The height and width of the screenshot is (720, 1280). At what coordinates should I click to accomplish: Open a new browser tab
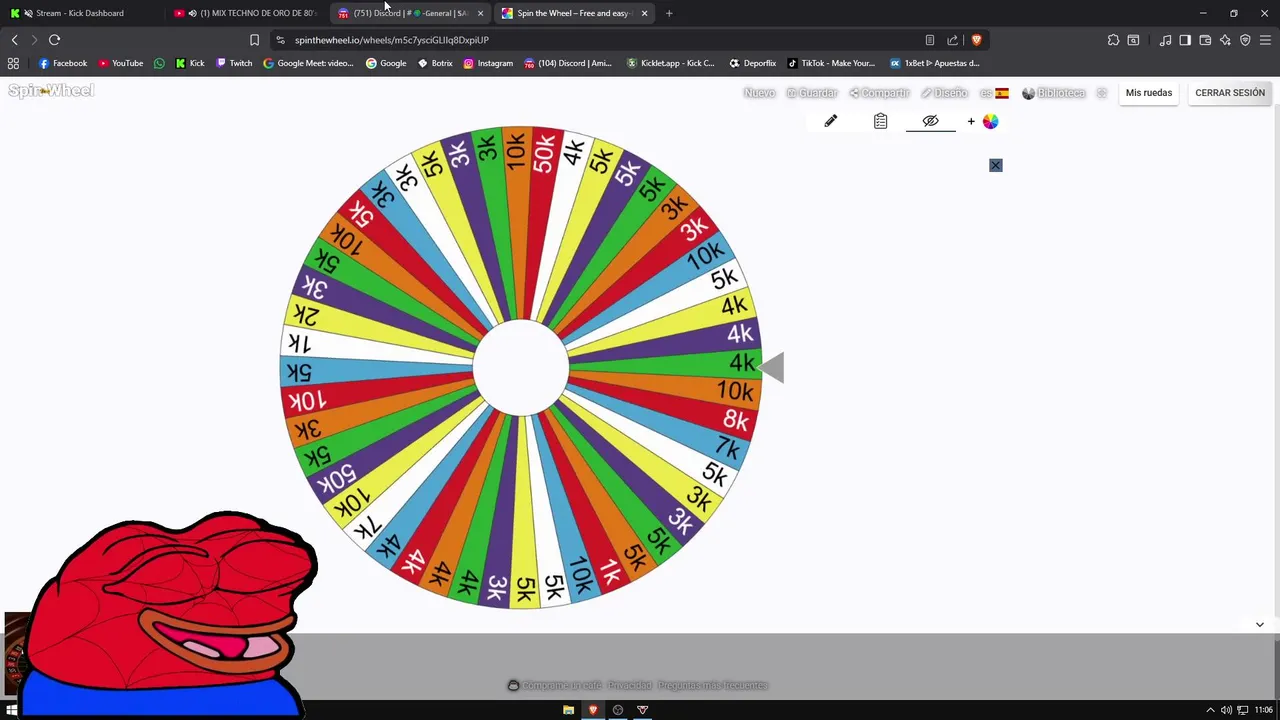tap(669, 13)
